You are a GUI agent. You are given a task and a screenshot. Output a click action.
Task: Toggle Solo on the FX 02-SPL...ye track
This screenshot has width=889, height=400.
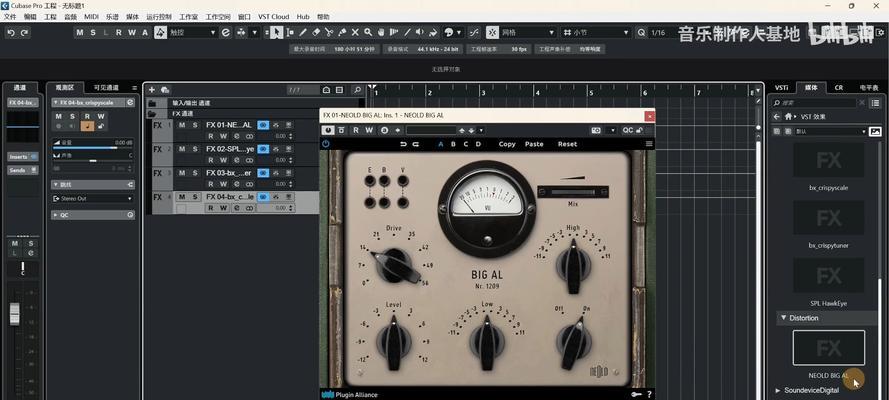[x=194, y=149]
